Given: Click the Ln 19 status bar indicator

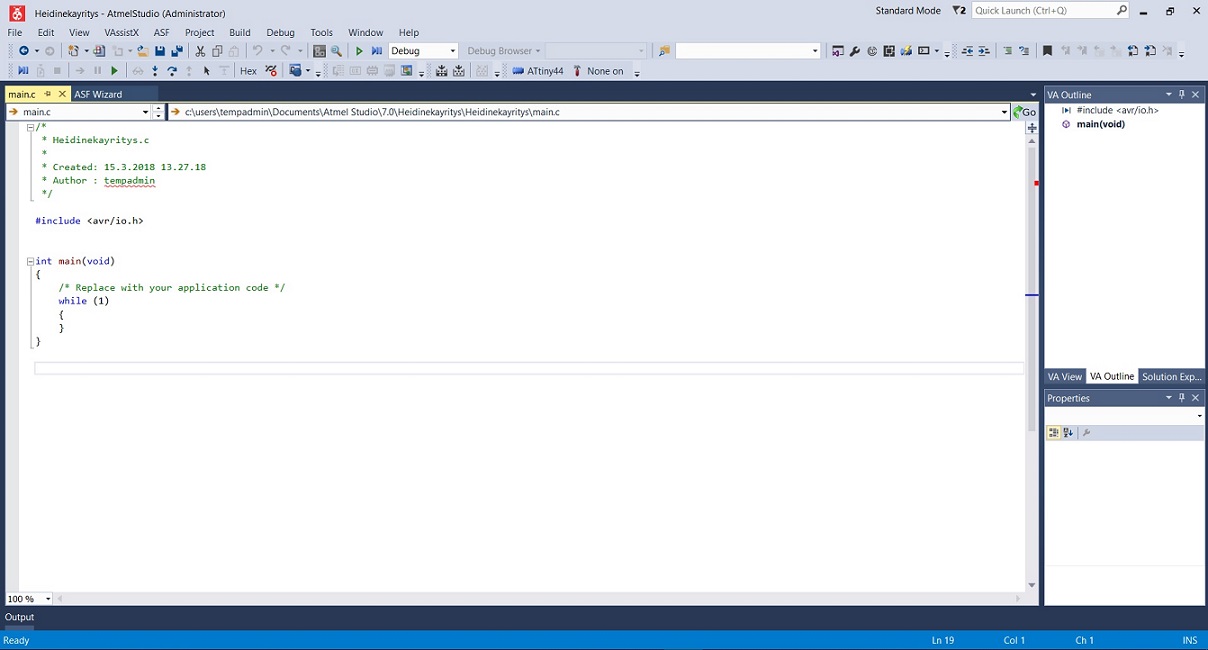Looking at the screenshot, I should (x=942, y=640).
